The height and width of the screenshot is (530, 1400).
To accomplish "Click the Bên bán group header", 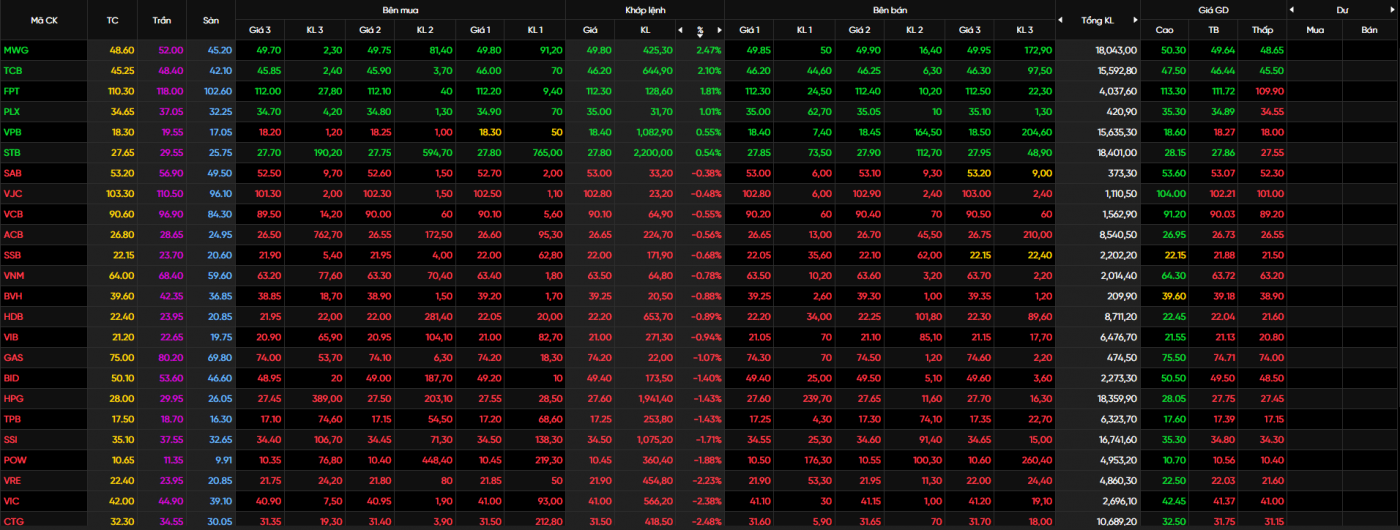I will (889, 9).
